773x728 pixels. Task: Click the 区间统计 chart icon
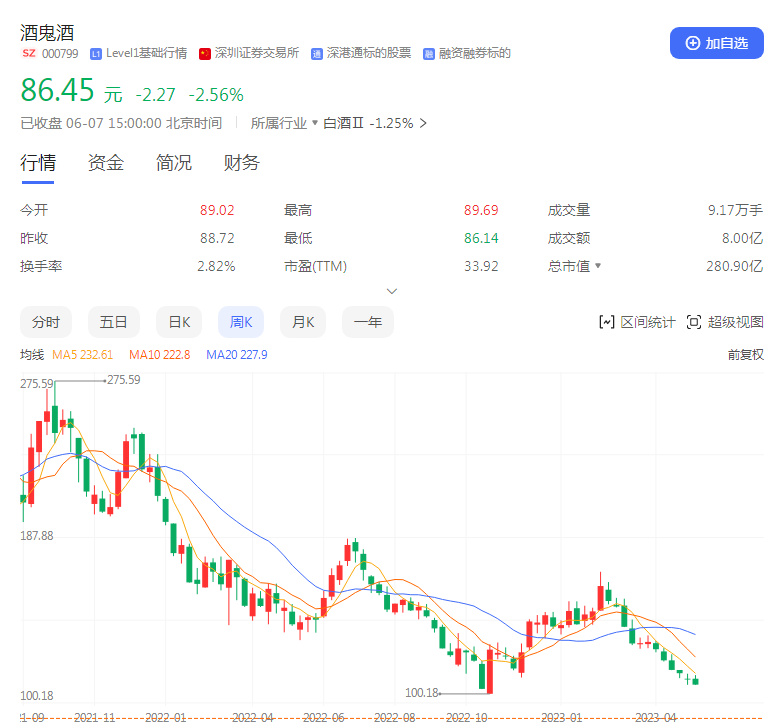(606, 322)
